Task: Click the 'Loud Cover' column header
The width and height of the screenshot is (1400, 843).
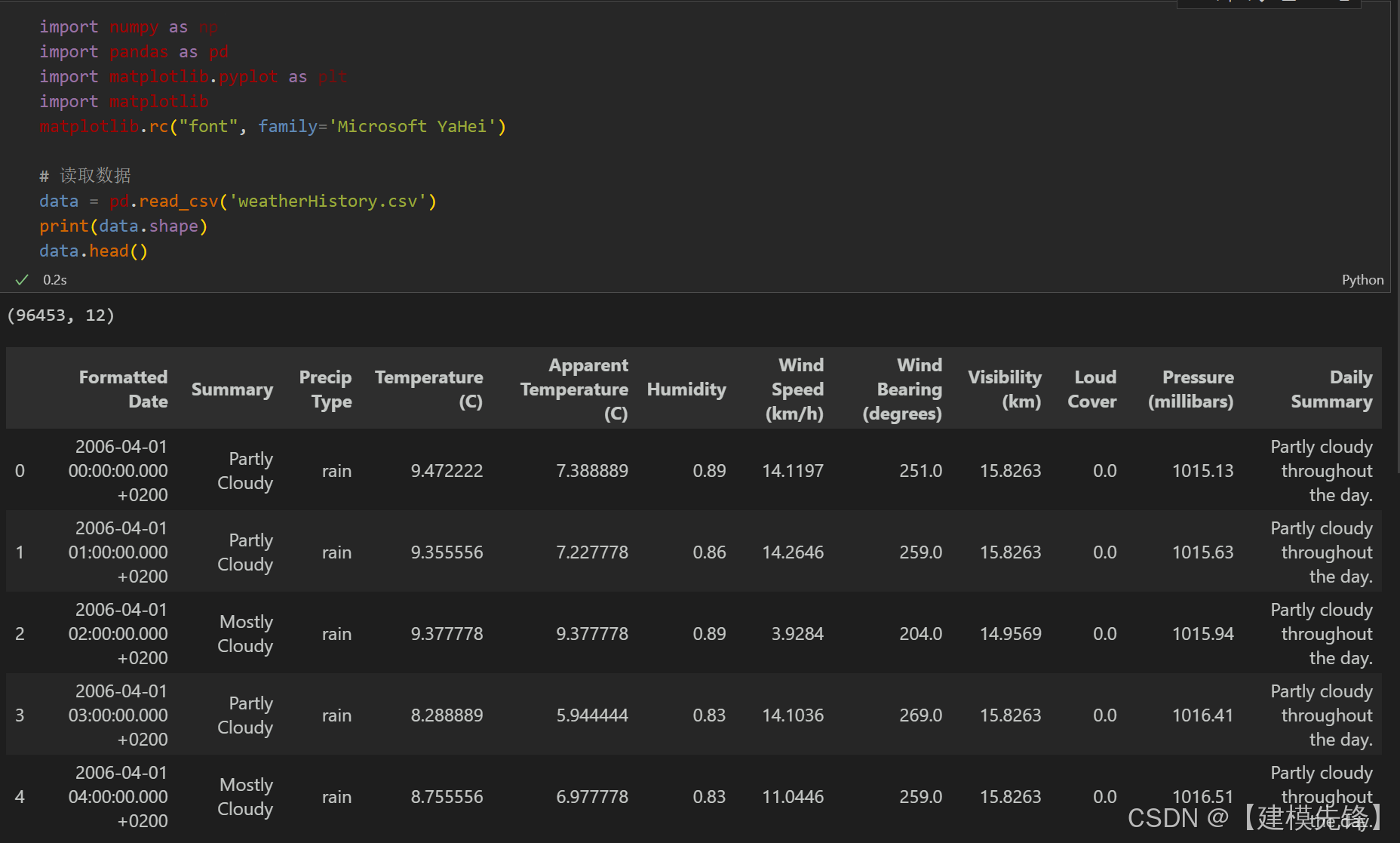Action: coord(1092,389)
